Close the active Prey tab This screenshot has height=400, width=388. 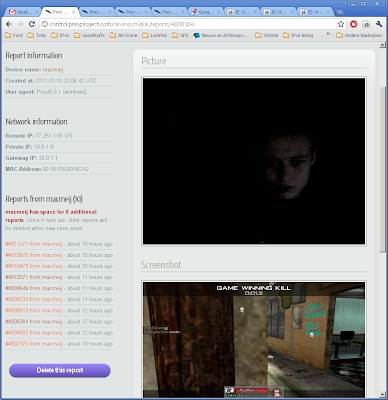coord(73,12)
